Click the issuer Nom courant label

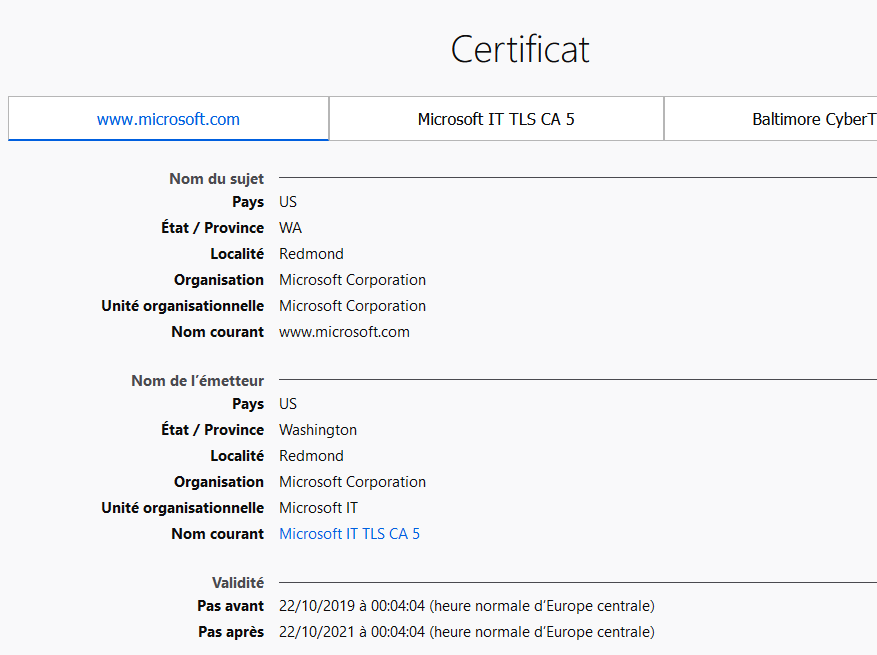[x=218, y=534]
